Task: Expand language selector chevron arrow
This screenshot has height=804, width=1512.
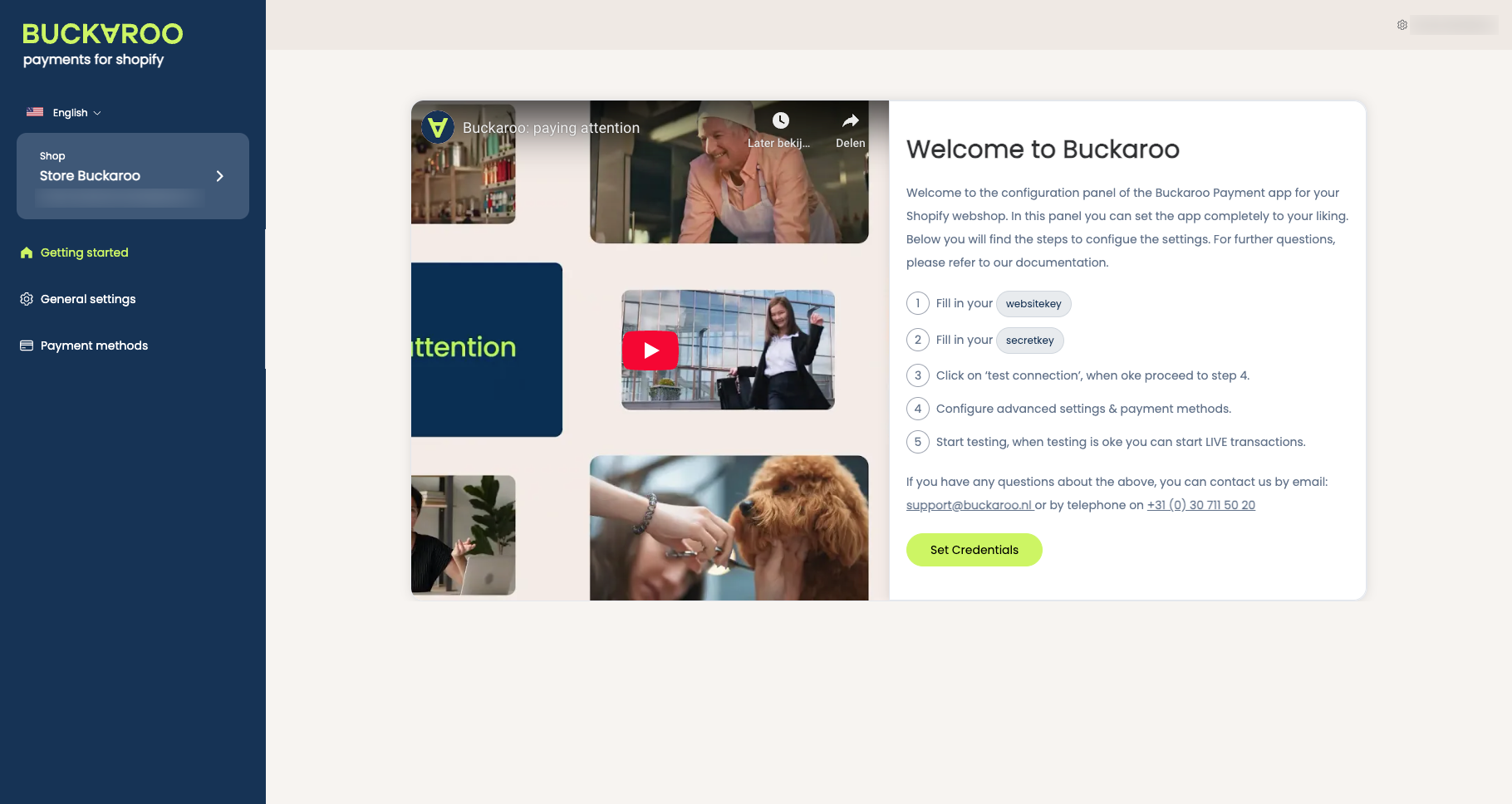Action: [x=96, y=113]
